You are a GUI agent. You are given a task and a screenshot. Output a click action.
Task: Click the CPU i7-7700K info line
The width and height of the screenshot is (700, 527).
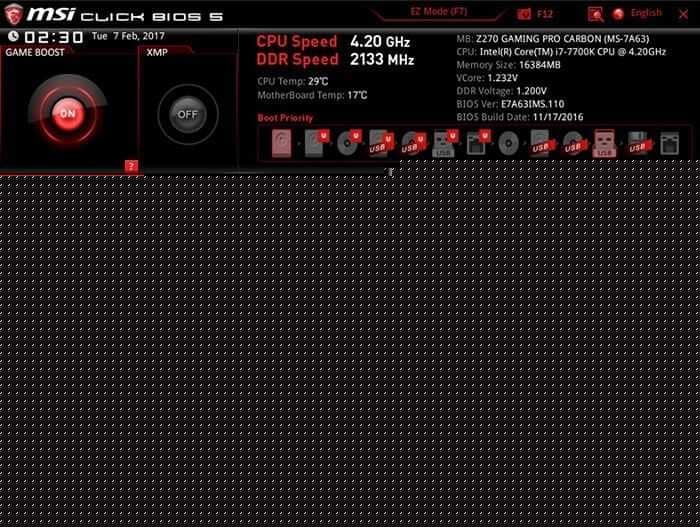(x=561, y=52)
